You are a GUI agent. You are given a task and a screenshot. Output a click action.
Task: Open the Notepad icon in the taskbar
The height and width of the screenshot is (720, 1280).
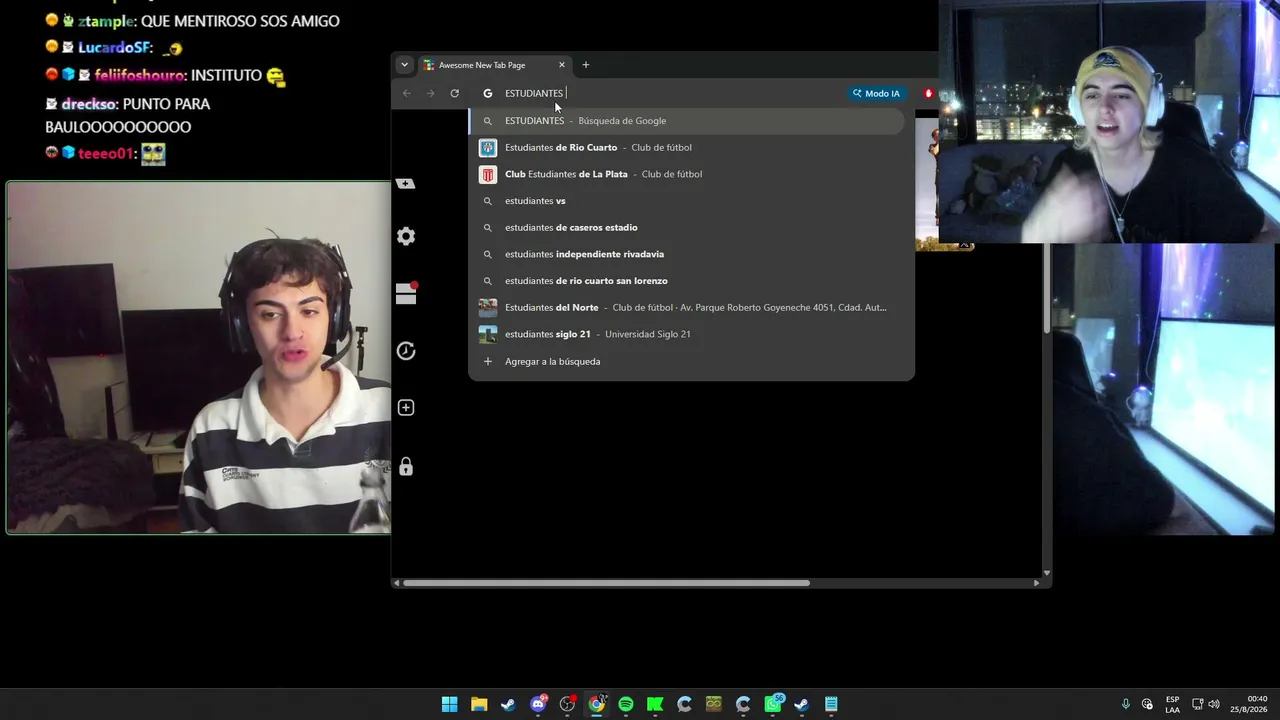831,704
